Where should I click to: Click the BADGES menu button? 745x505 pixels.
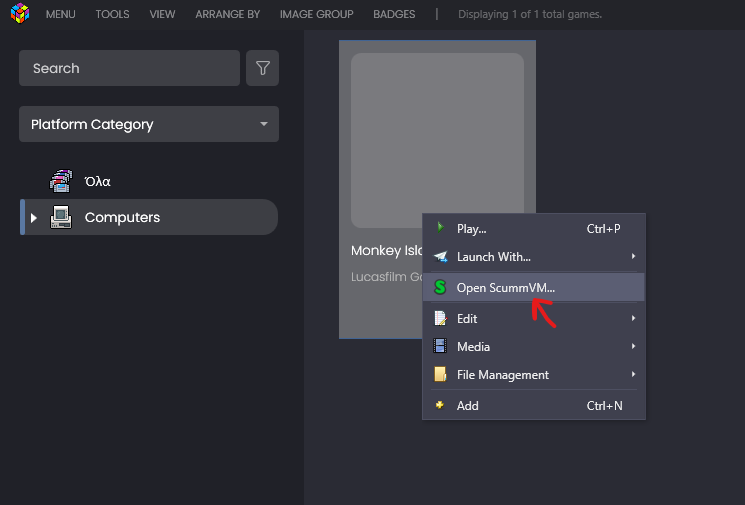(x=394, y=14)
